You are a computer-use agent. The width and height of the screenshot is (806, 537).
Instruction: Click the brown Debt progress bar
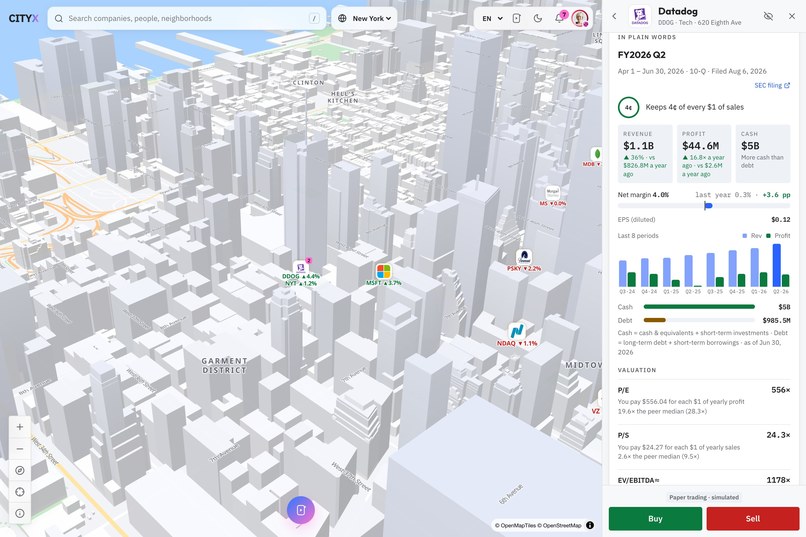(x=655, y=320)
